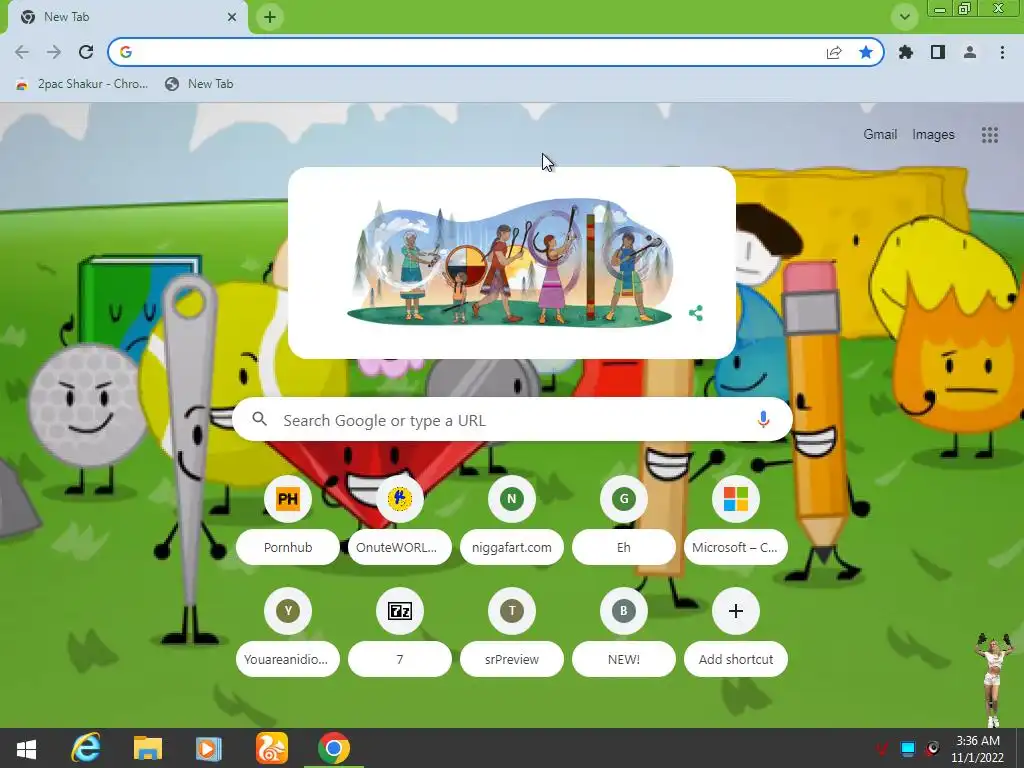1024x768 pixels.
Task: Click the Search Google or type a URL box
Action: [x=512, y=420]
